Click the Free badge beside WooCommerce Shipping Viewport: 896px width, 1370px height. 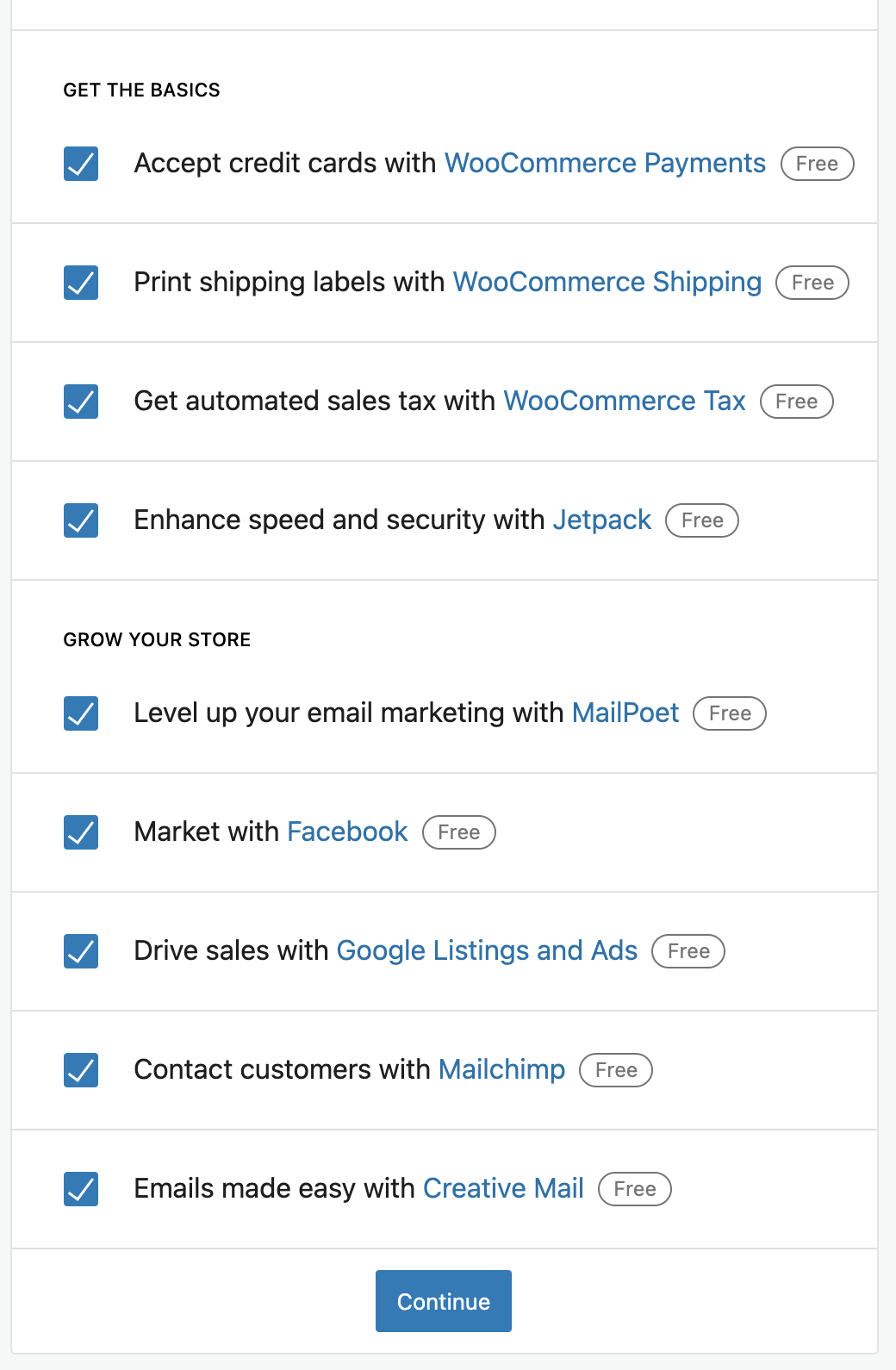[x=812, y=283]
